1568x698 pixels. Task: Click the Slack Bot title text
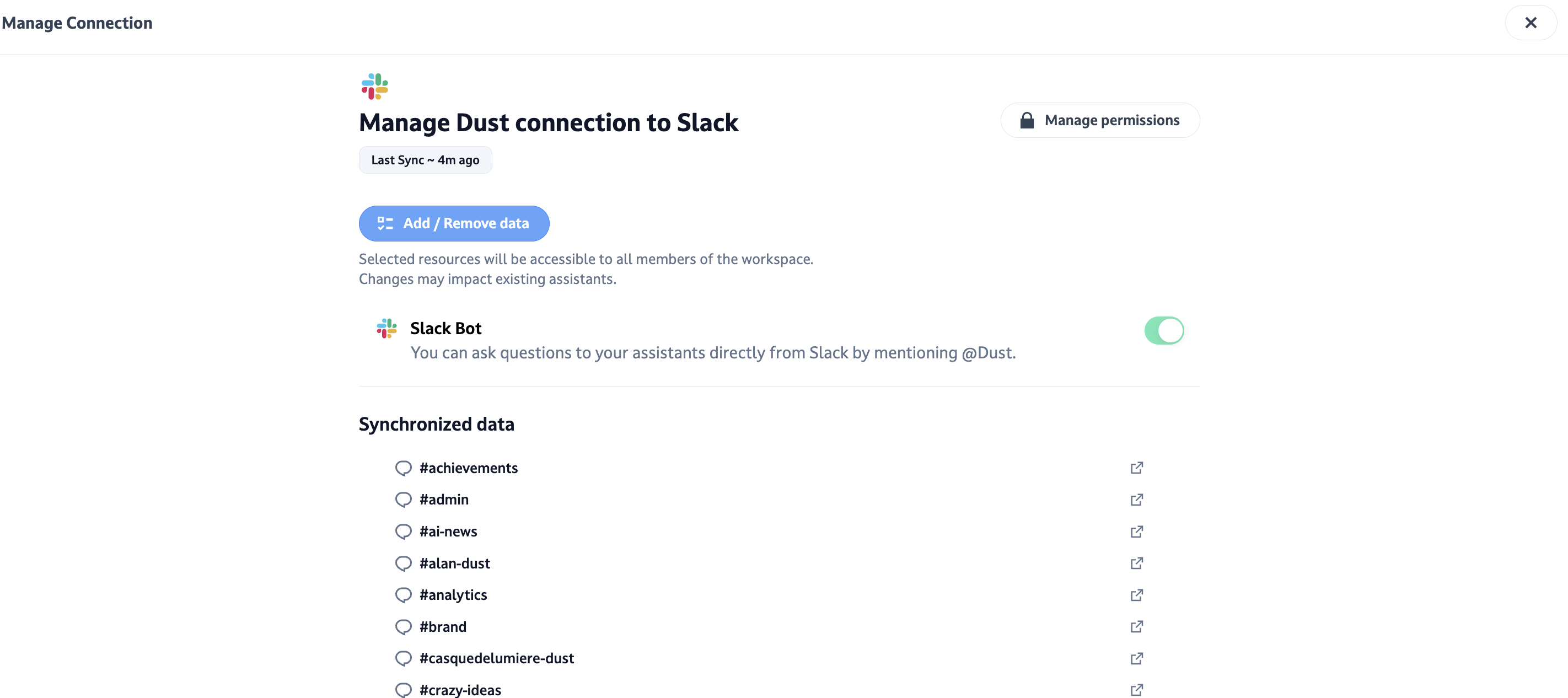click(x=445, y=329)
